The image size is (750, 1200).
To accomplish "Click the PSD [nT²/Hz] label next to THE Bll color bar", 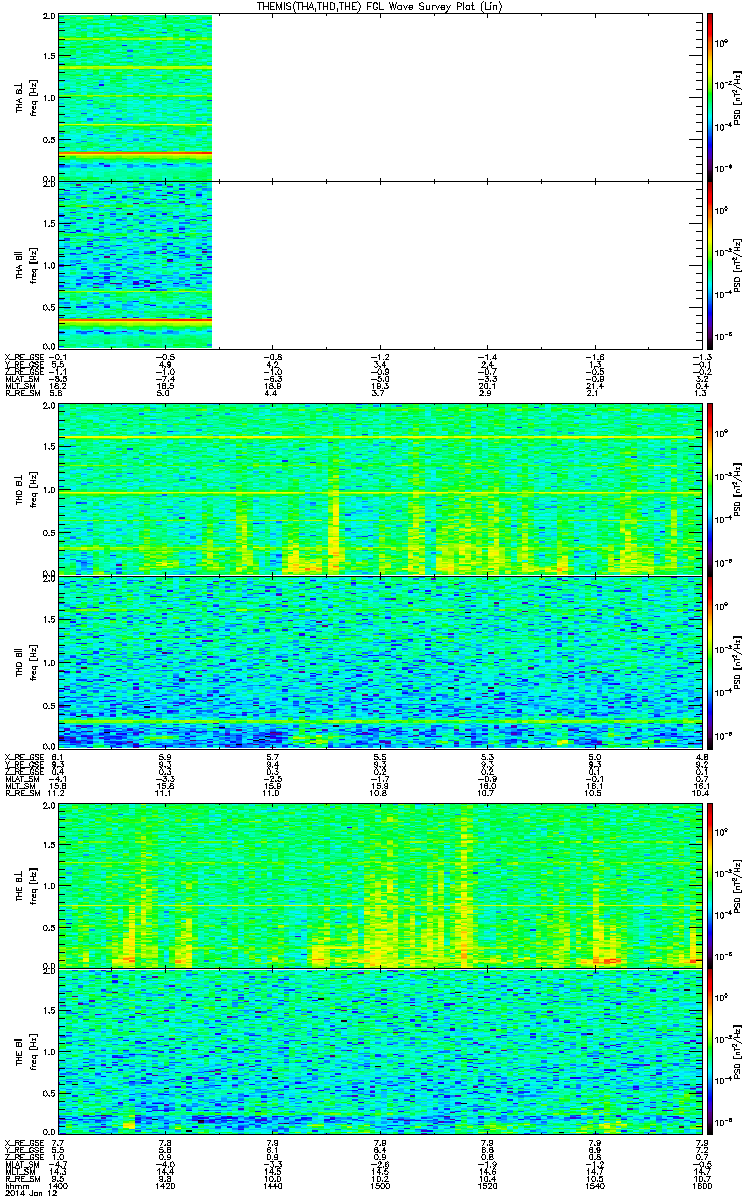I will [737, 1051].
